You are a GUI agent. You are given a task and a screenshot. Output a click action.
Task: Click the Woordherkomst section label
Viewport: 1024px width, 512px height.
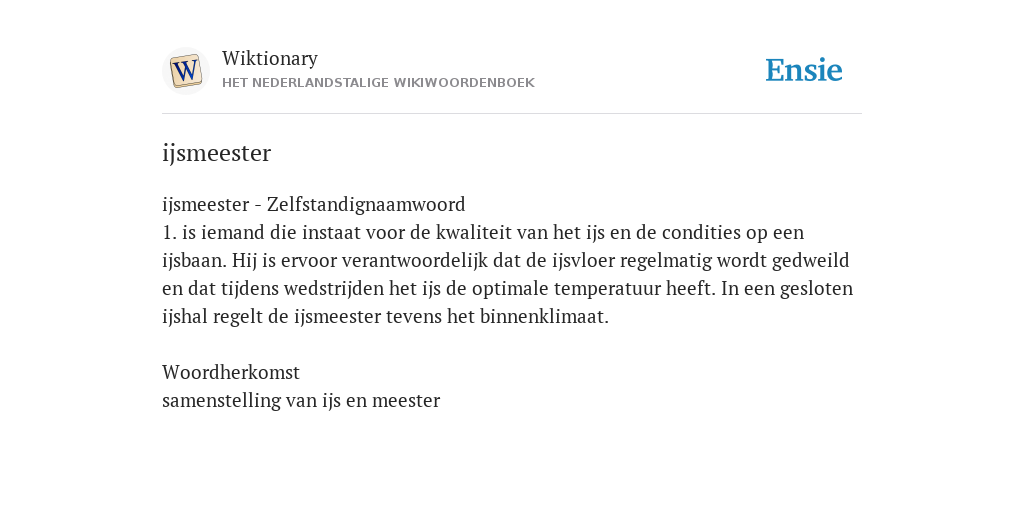231,373
